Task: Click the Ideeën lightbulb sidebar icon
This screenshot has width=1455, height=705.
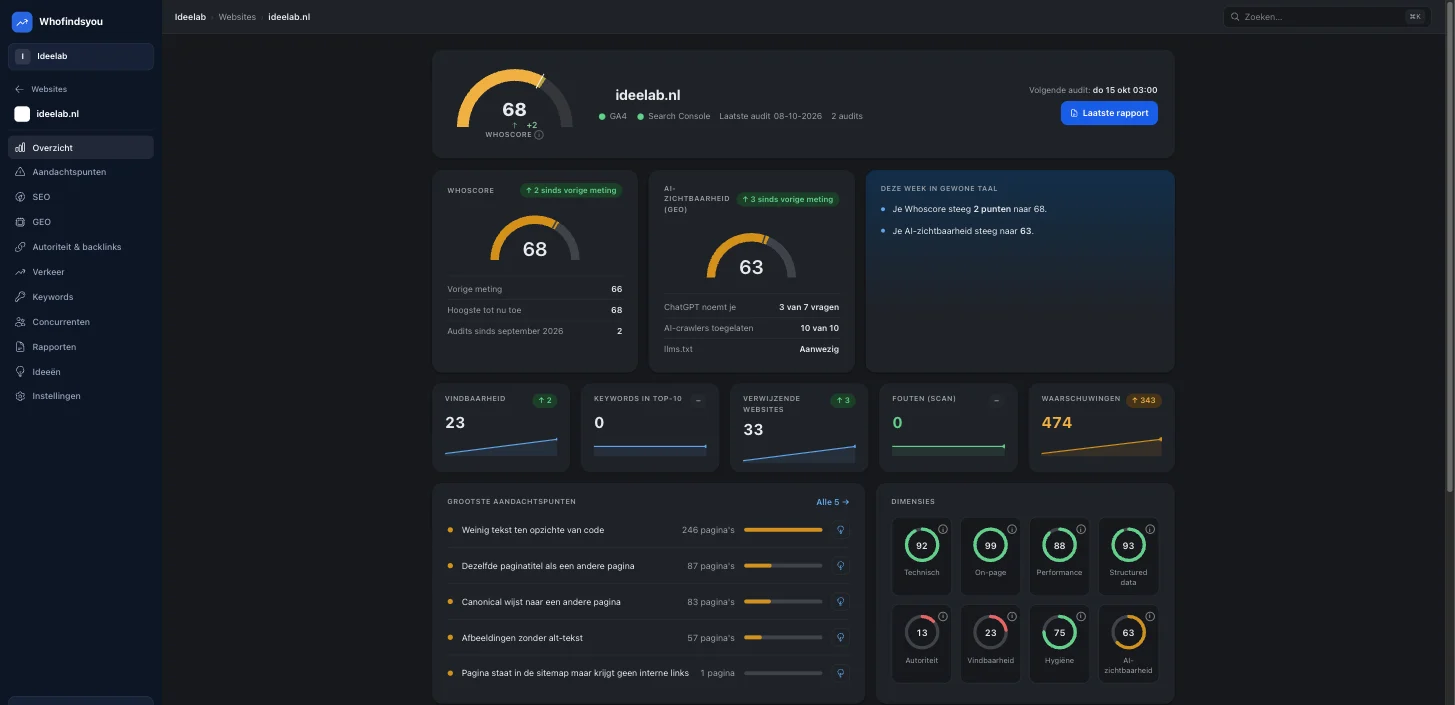Action: click(x=21, y=371)
